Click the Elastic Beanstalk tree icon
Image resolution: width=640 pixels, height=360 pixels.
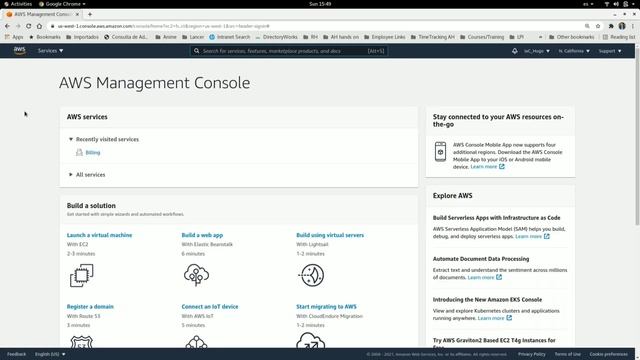tap(196, 275)
